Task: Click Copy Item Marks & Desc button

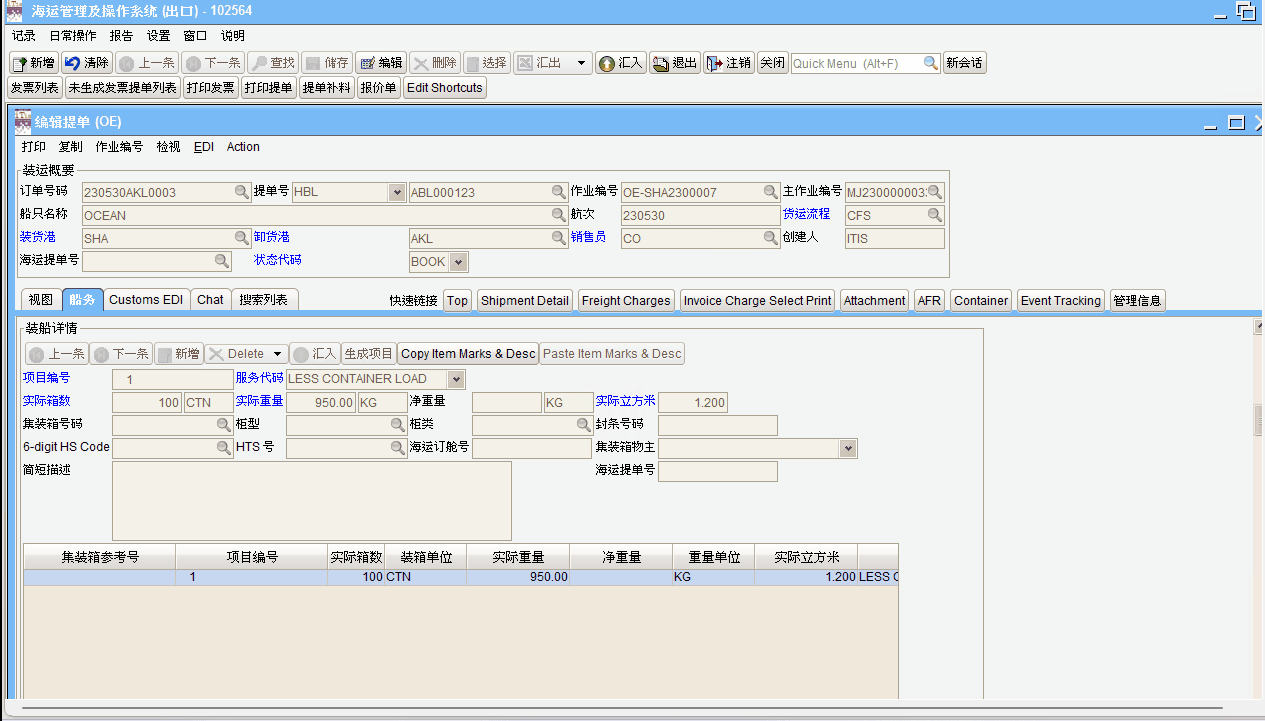Action: 468,354
